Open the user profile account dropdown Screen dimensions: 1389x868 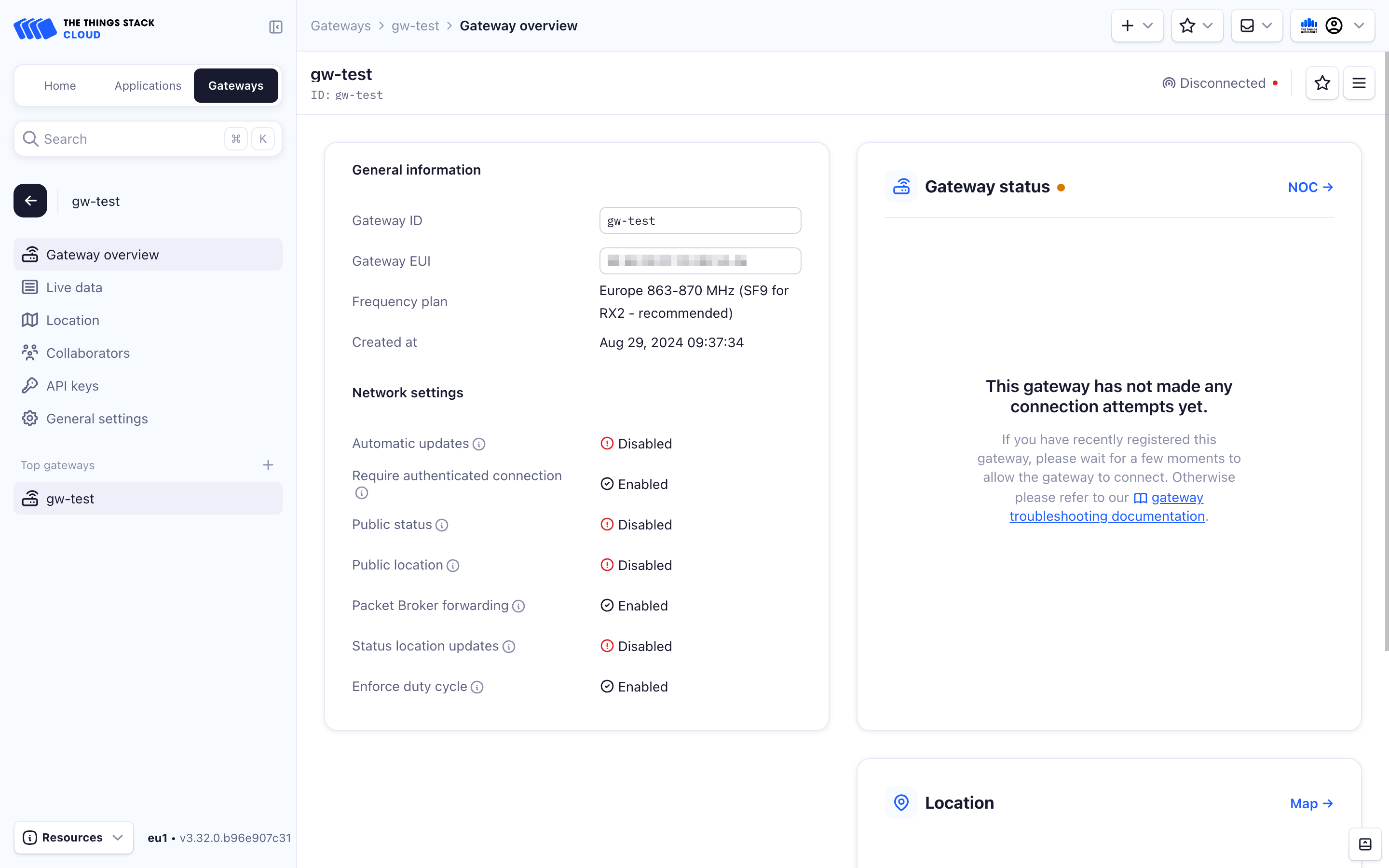pyautogui.click(x=1333, y=26)
